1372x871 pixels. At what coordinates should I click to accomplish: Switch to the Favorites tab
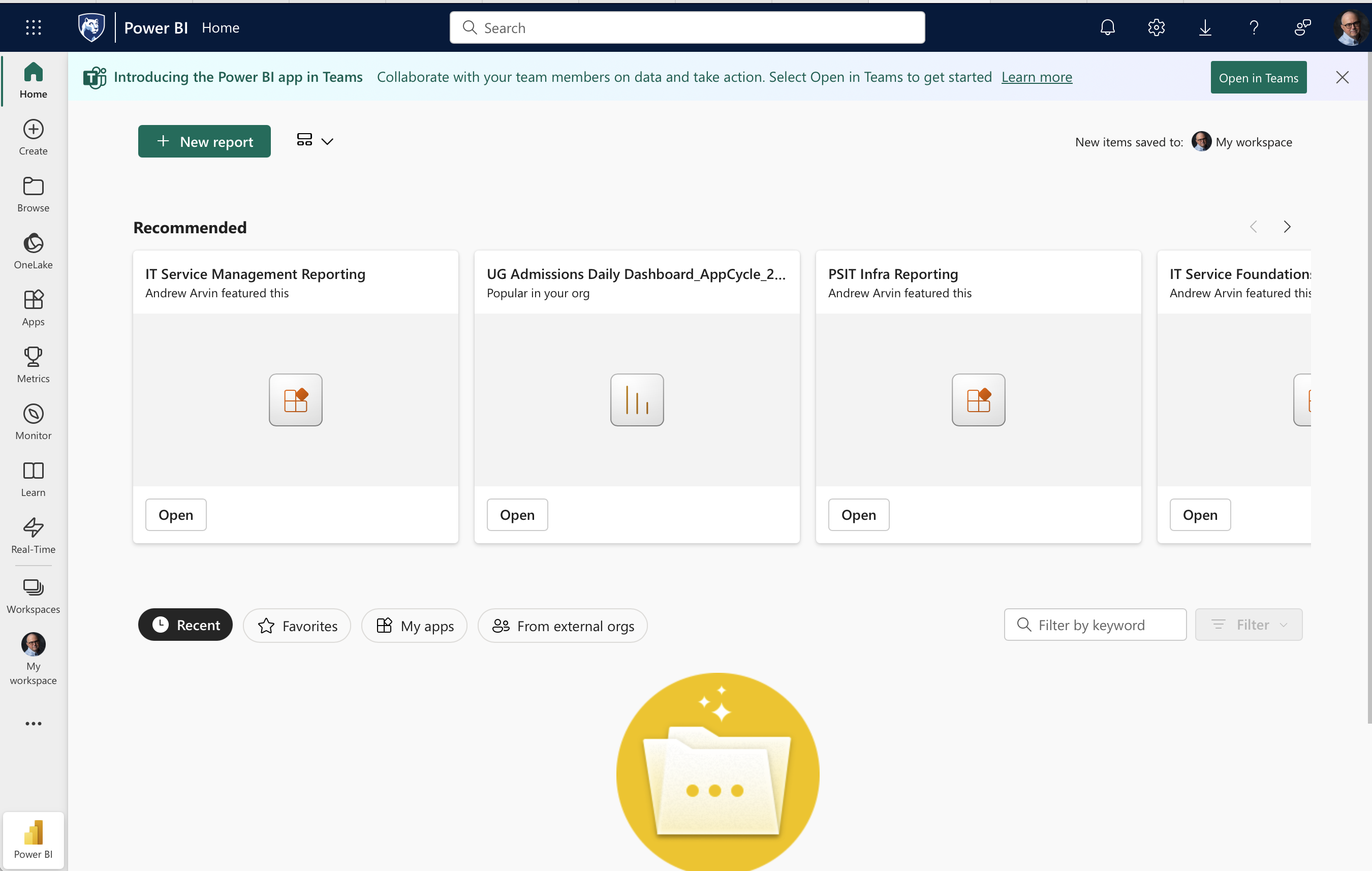297,626
